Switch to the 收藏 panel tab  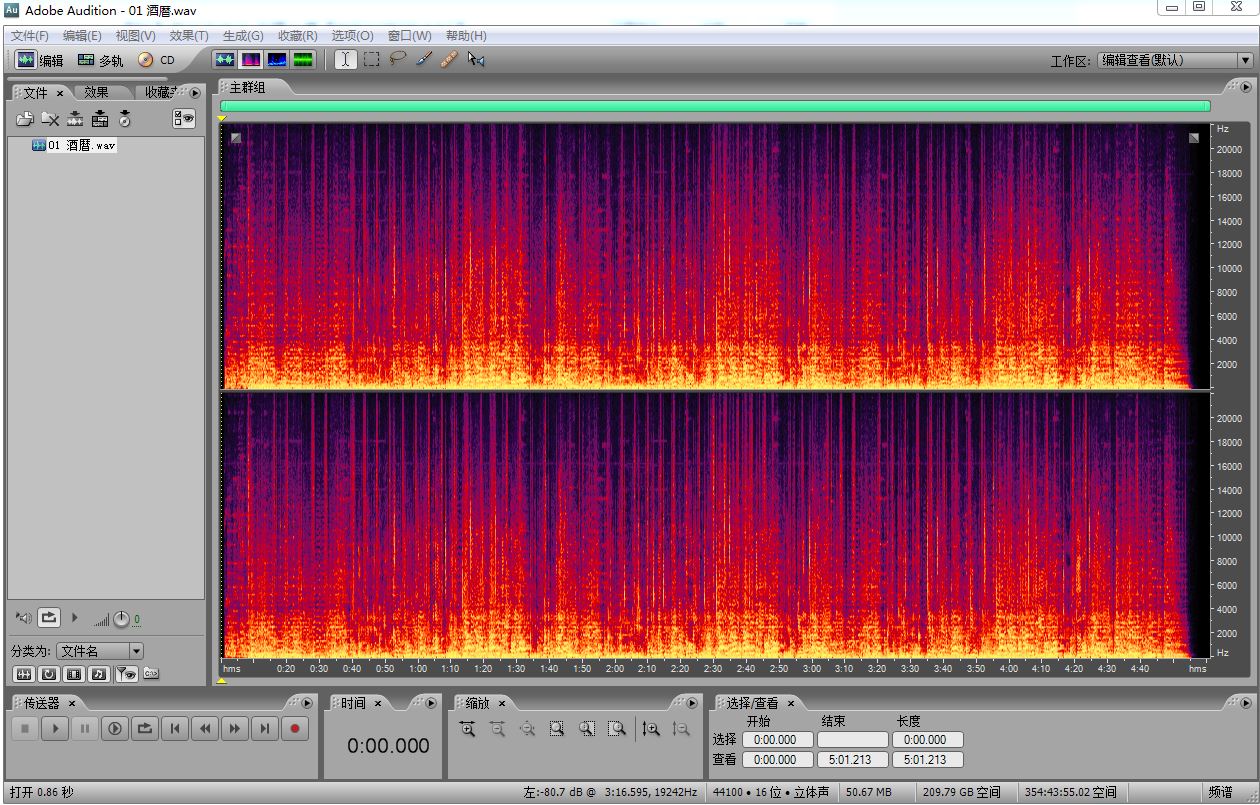pos(158,92)
